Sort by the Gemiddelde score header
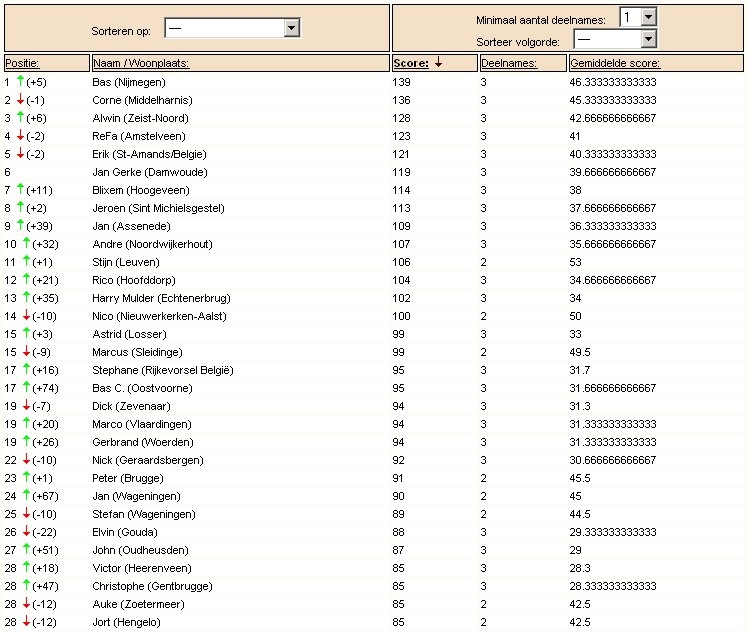 point(615,63)
